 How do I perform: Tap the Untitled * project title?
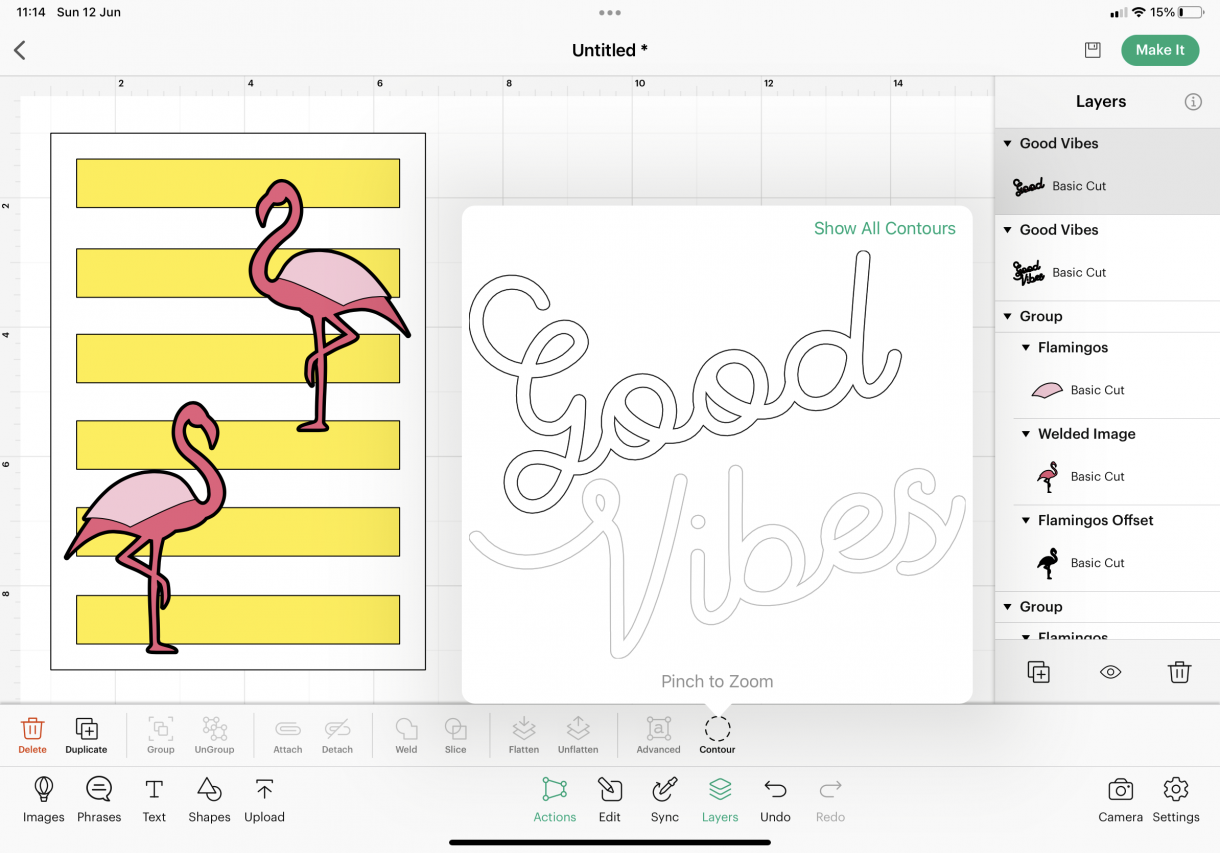610,50
